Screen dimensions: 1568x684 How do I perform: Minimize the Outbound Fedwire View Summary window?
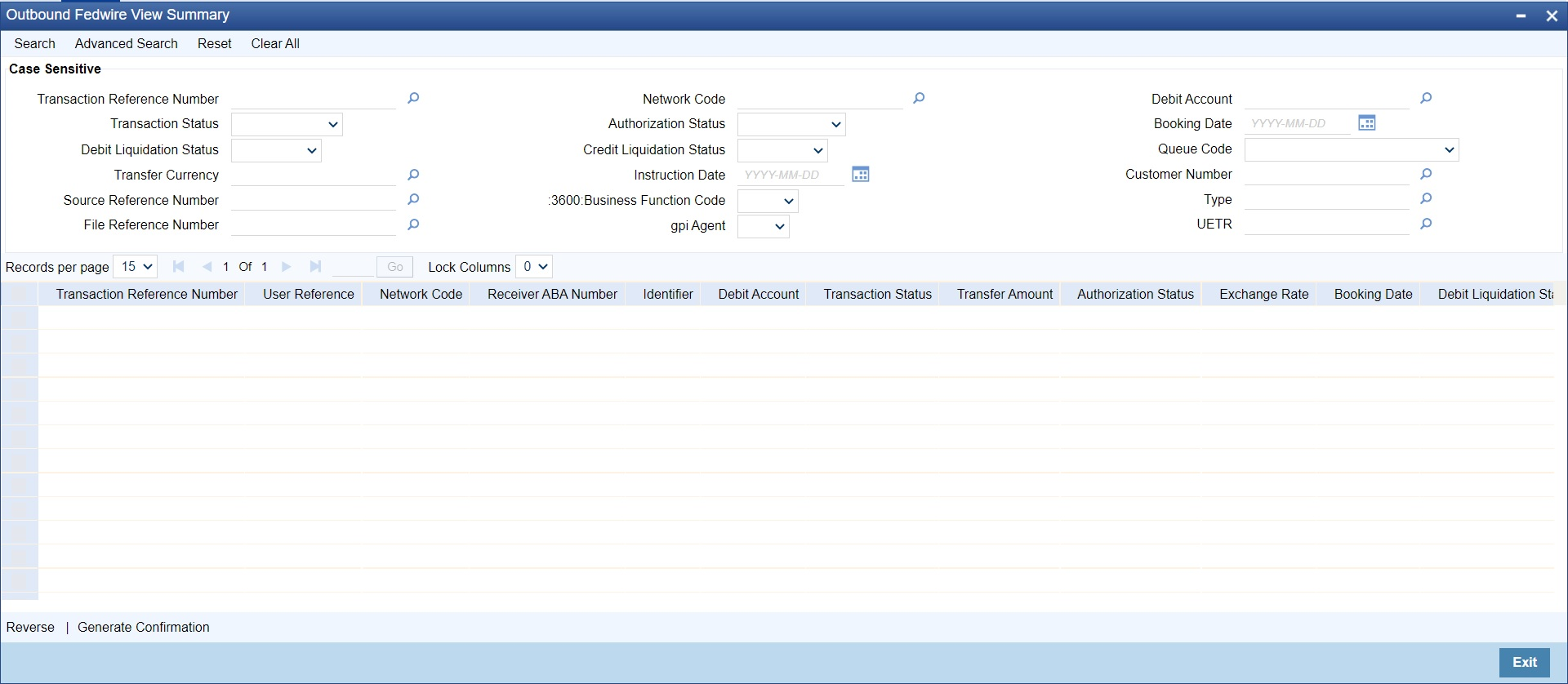(1521, 16)
